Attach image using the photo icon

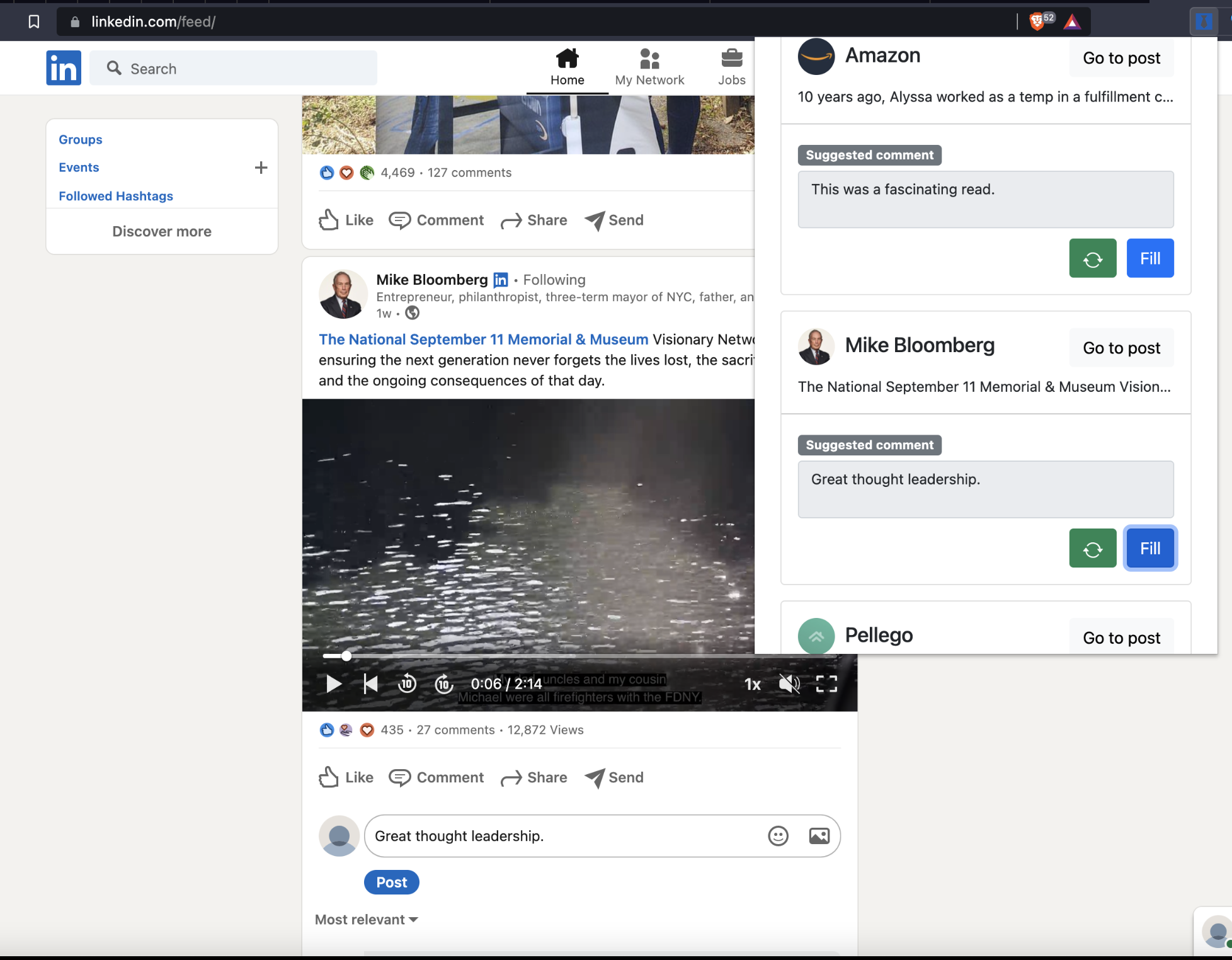(x=819, y=836)
